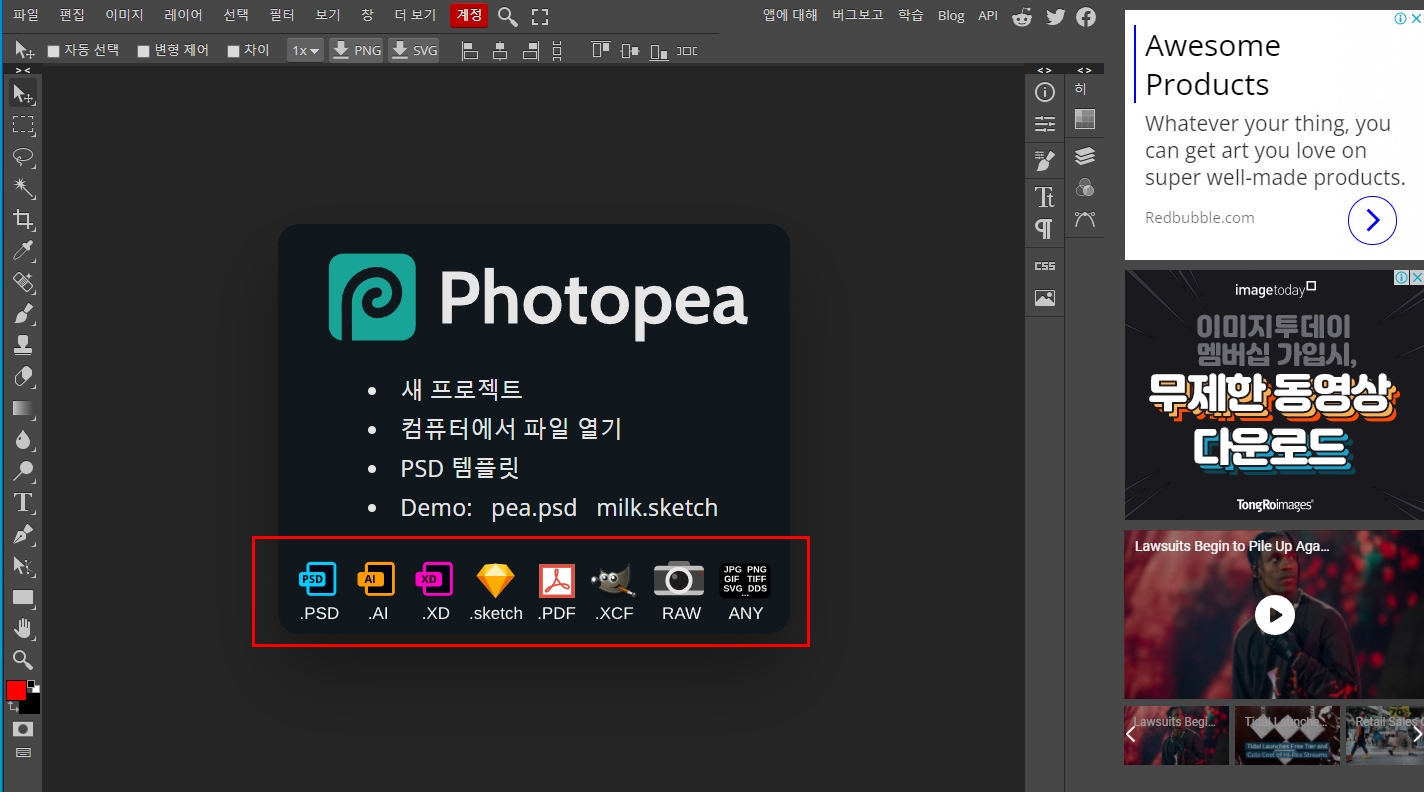The image size is (1424, 792).
Task: Open the Layer Comps image panel
Action: [x=1045, y=298]
